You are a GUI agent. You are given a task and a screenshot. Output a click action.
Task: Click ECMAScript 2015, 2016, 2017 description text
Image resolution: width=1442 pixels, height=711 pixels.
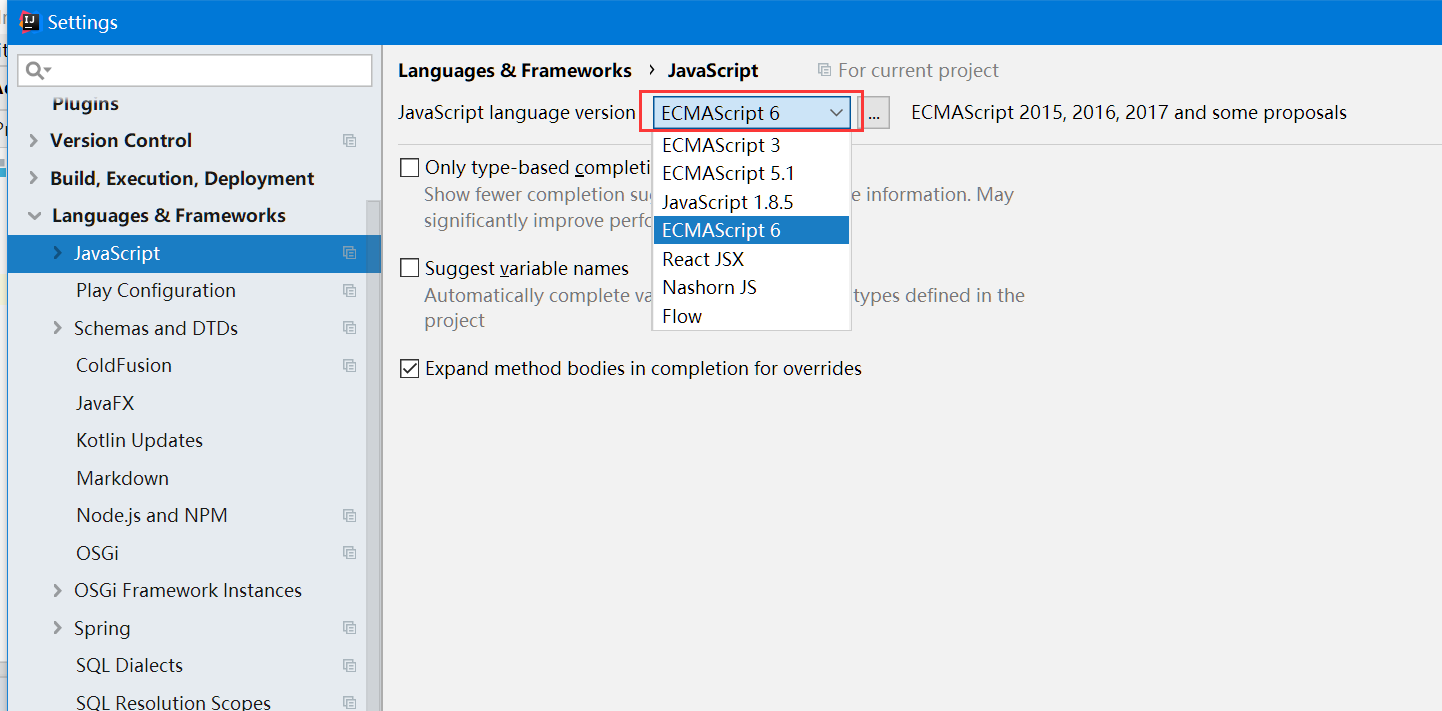click(x=1129, y=113)
